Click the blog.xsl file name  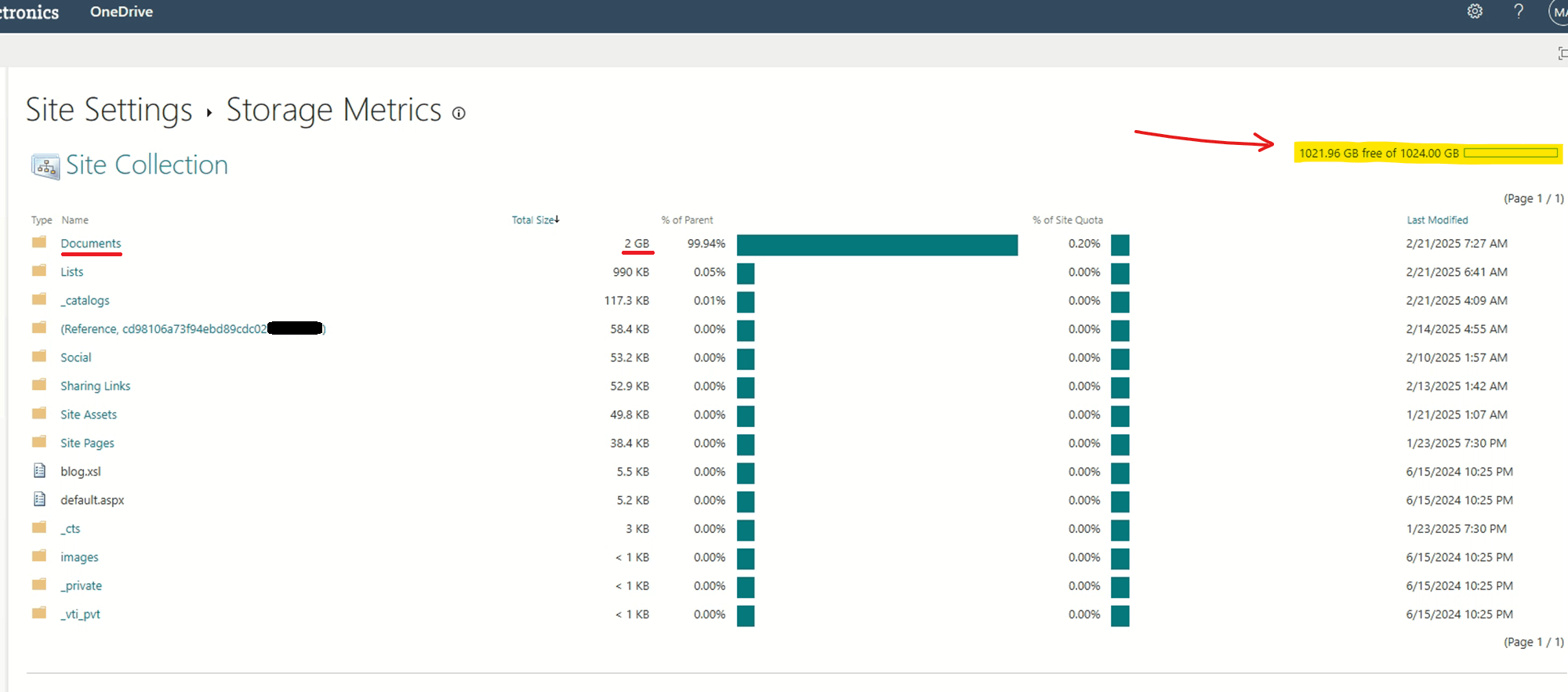pyautogui.click(x=81, y=472)
